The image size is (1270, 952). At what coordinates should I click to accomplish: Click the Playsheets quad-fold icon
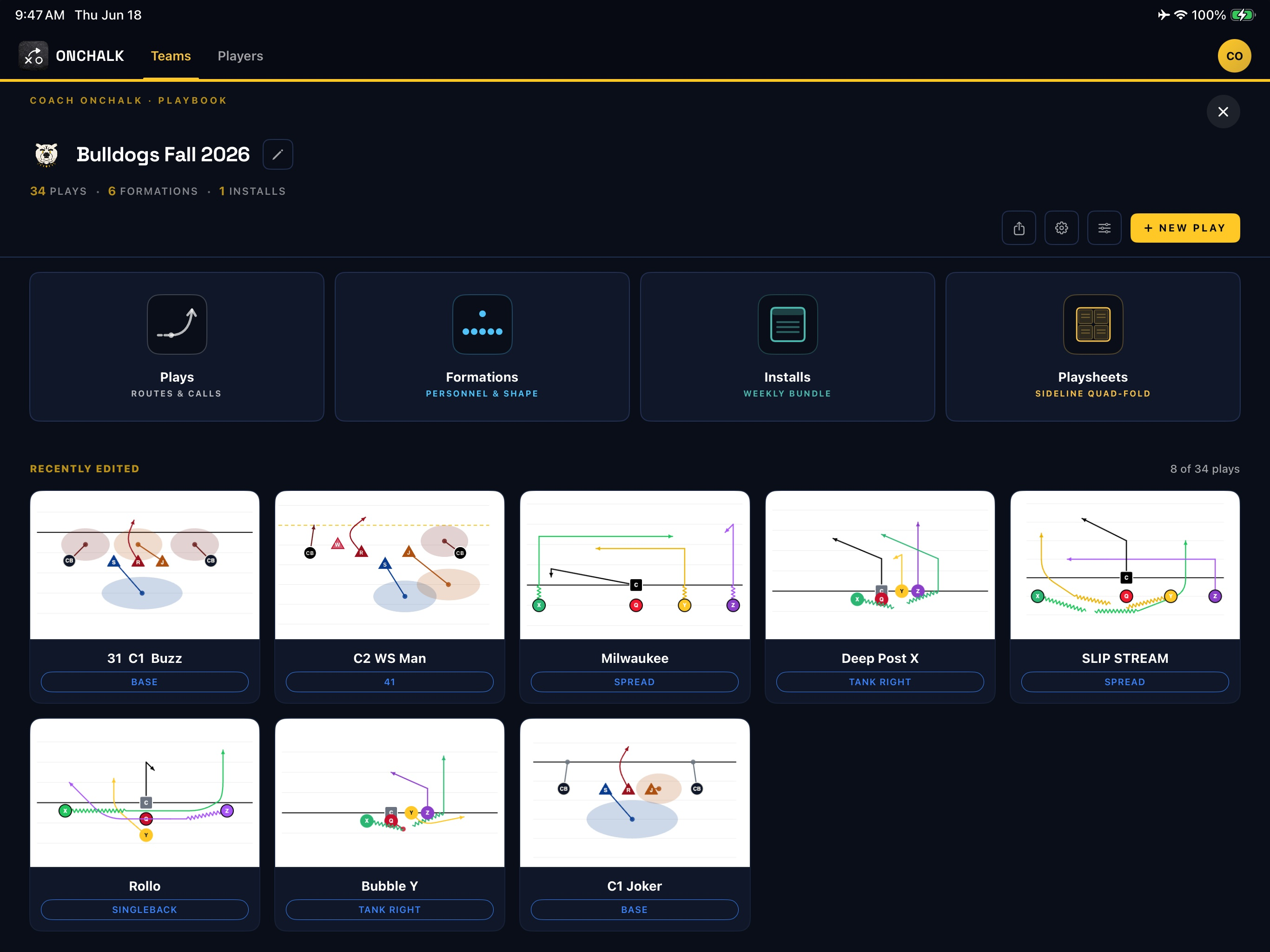1092,324
